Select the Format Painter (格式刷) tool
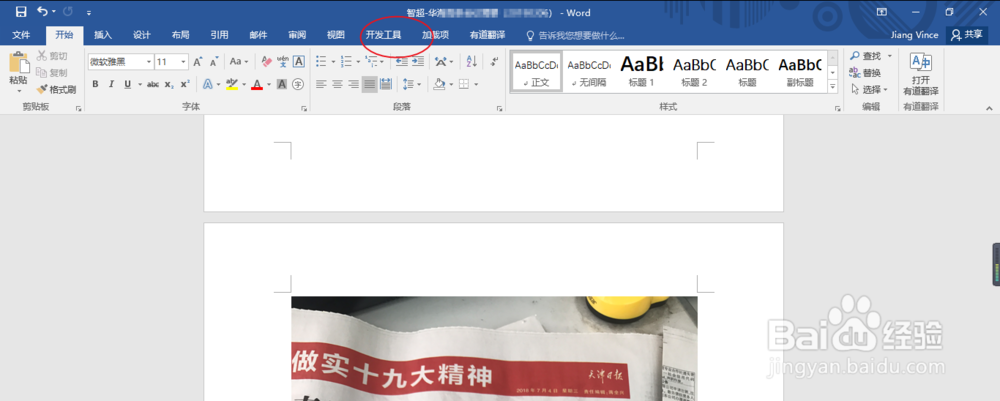The height and width of the screenshot is (401, 1000). pos(56,90)
